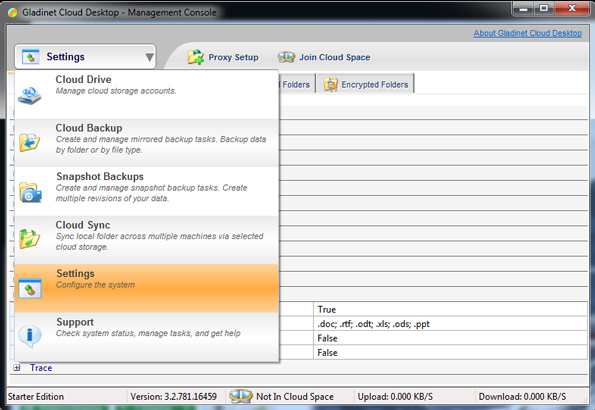The image size is (595, 410).
Task: Minimize the Management Console window
Action: pyautogui.click(x=524, y=8)
